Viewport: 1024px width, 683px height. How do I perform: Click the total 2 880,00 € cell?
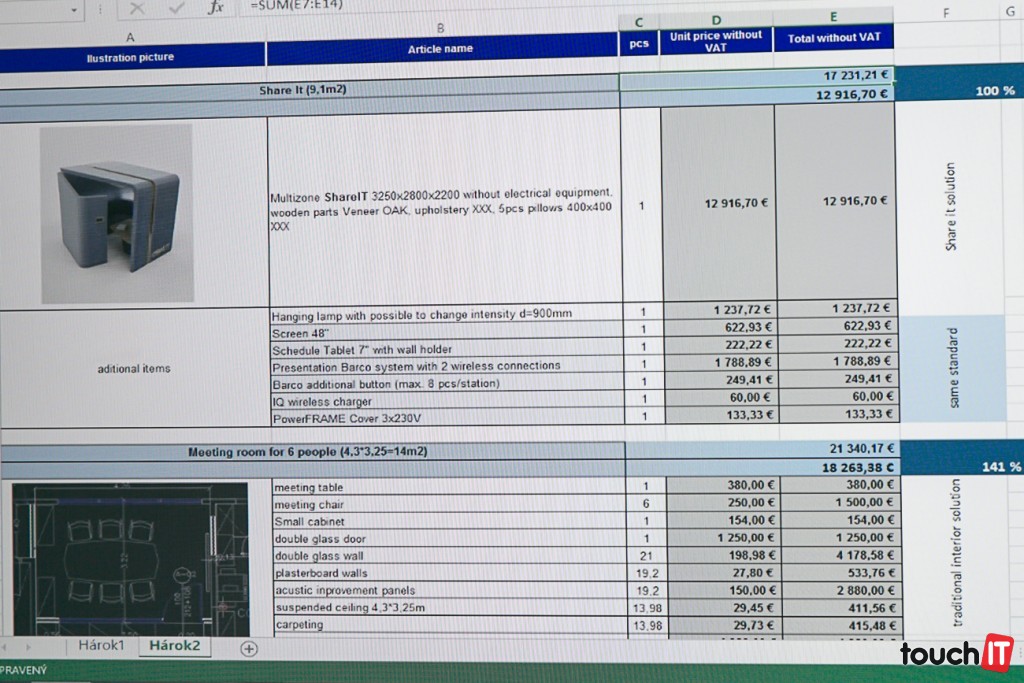(x=842, y=590)
